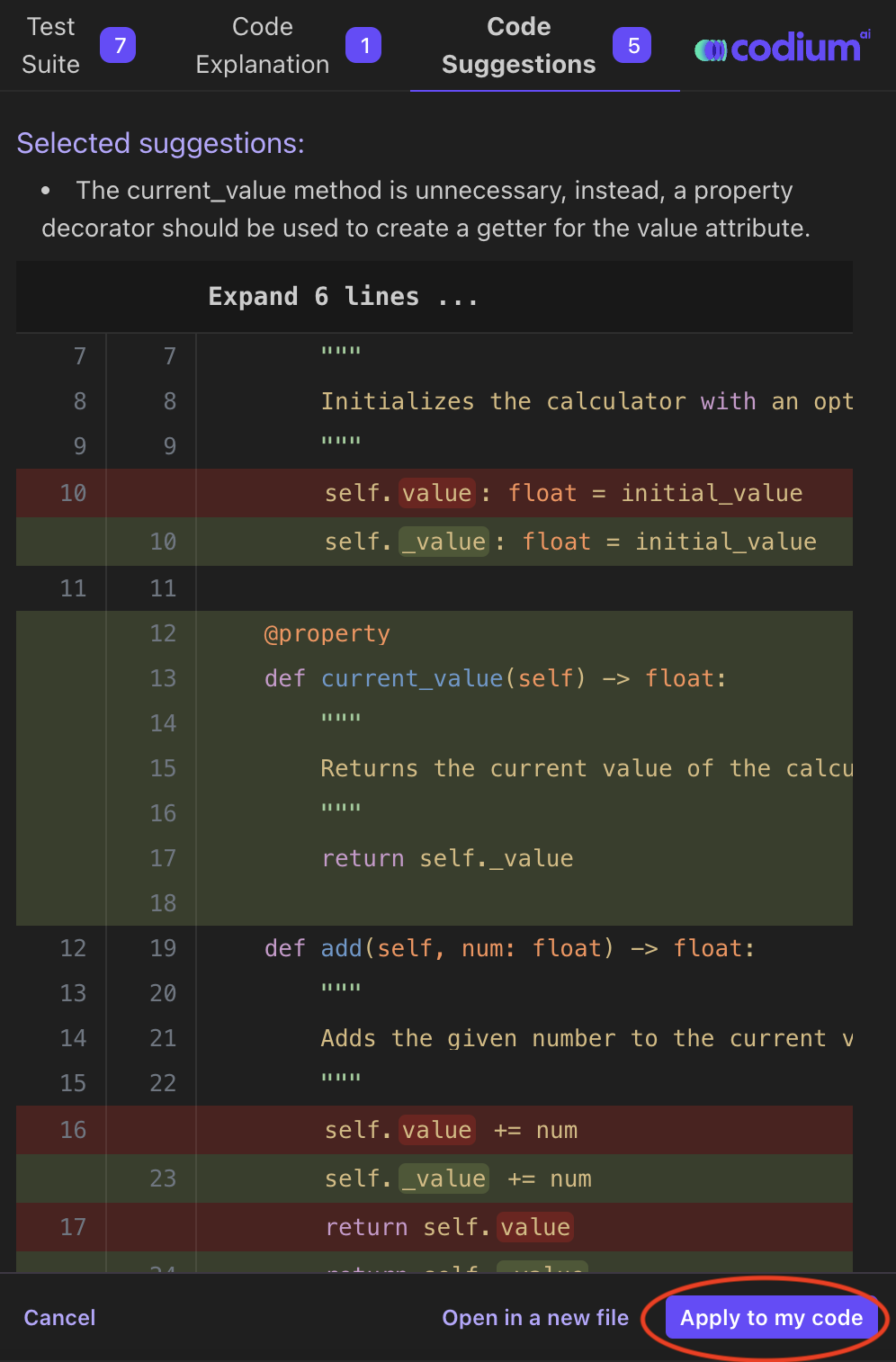Select the Code Suggestions tab
This screenshot has width=896, height=1362.
pyautogui.click(x=518, y=46)
